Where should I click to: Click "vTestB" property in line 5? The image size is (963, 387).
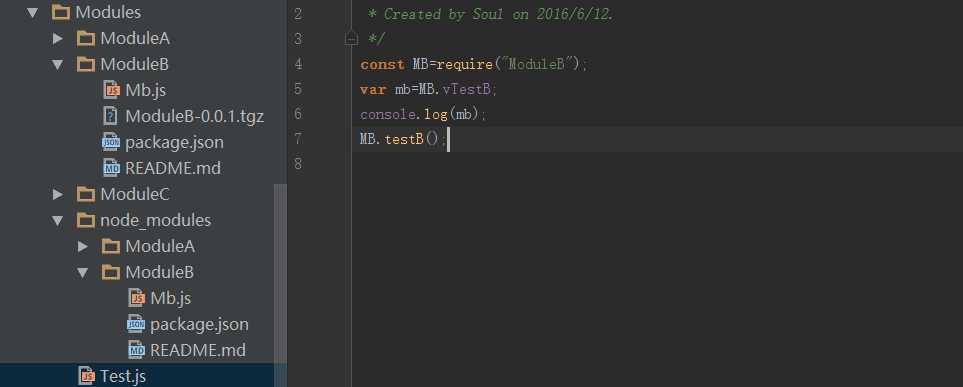[466, 90]
